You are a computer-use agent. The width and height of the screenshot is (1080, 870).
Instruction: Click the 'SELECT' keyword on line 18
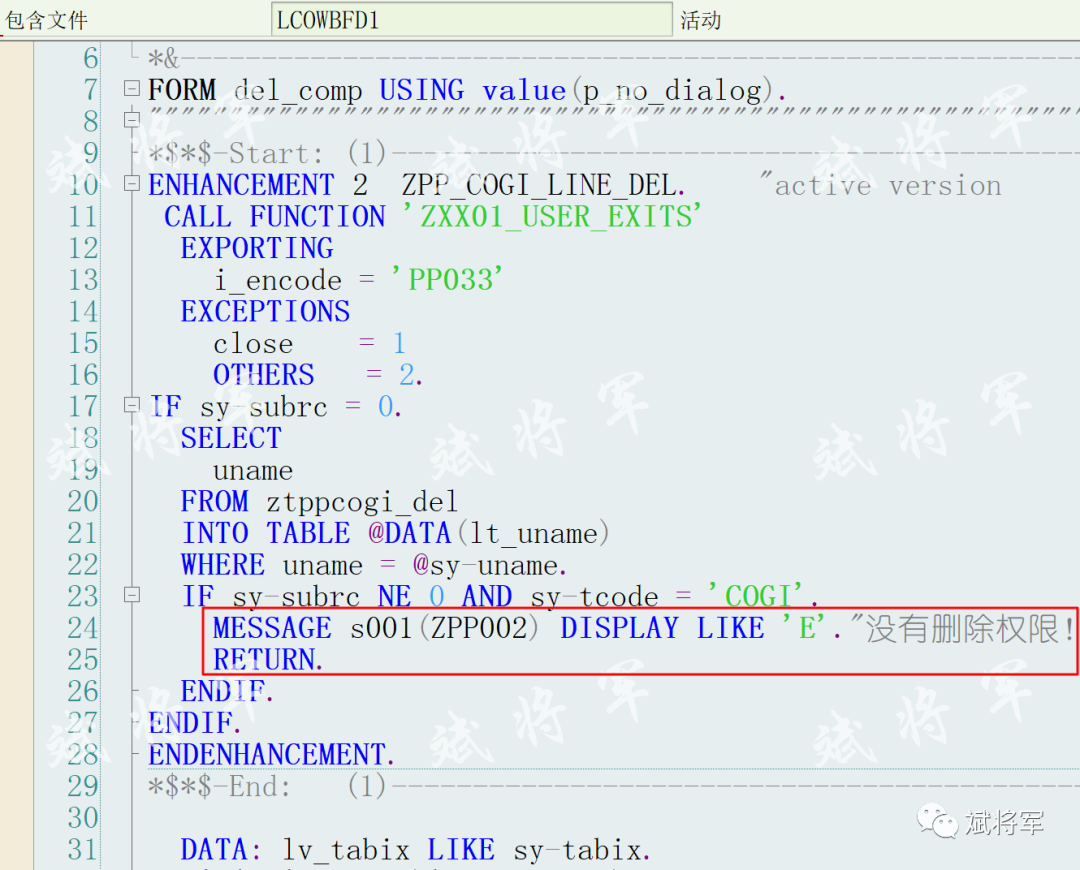[231, 438]
